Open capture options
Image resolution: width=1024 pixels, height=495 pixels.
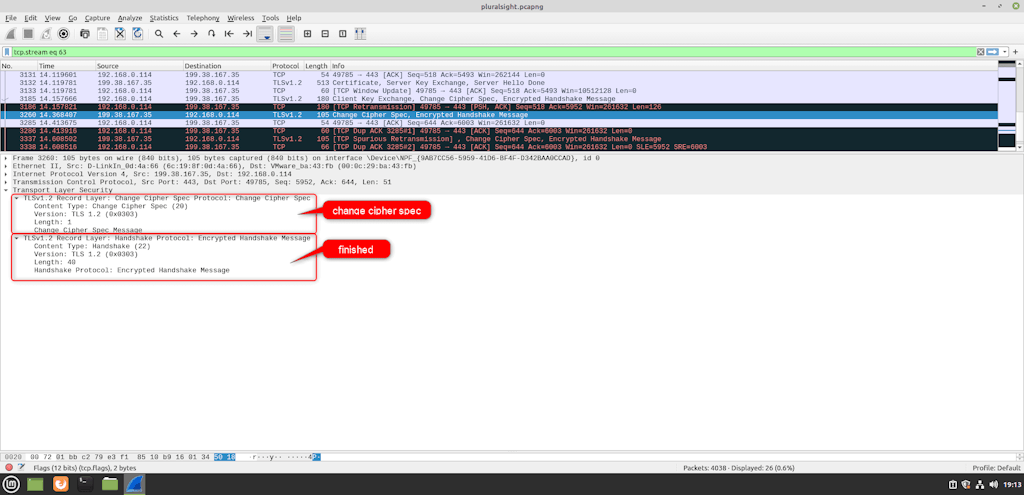click(x=64, y=33)
